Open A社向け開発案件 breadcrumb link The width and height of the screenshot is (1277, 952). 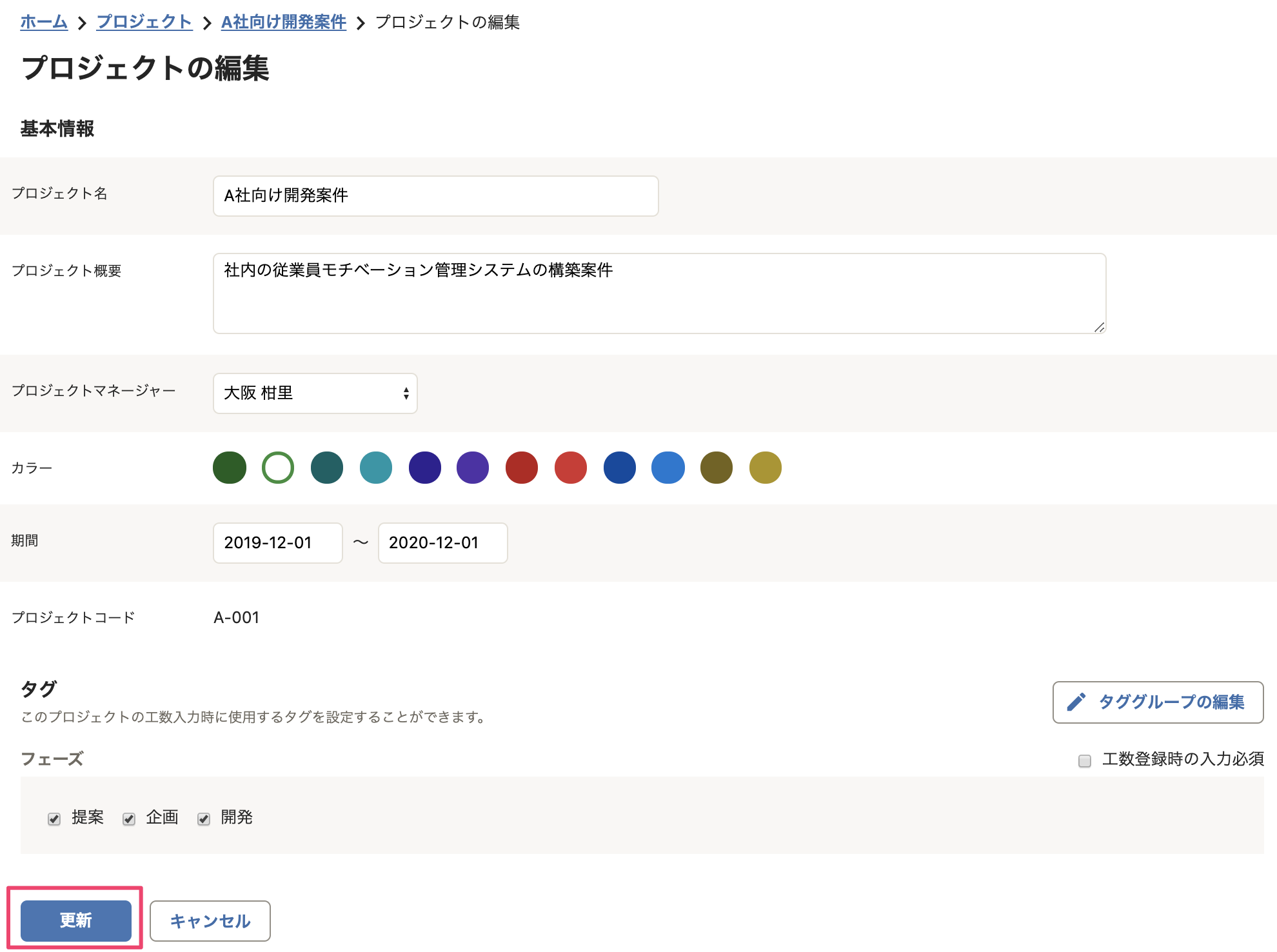tap(283, 22)
